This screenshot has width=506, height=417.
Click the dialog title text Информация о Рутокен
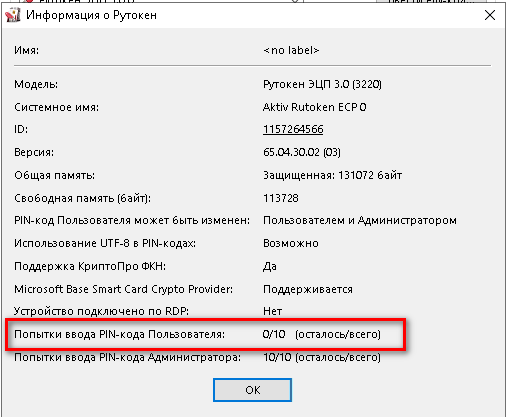(91, 15)
